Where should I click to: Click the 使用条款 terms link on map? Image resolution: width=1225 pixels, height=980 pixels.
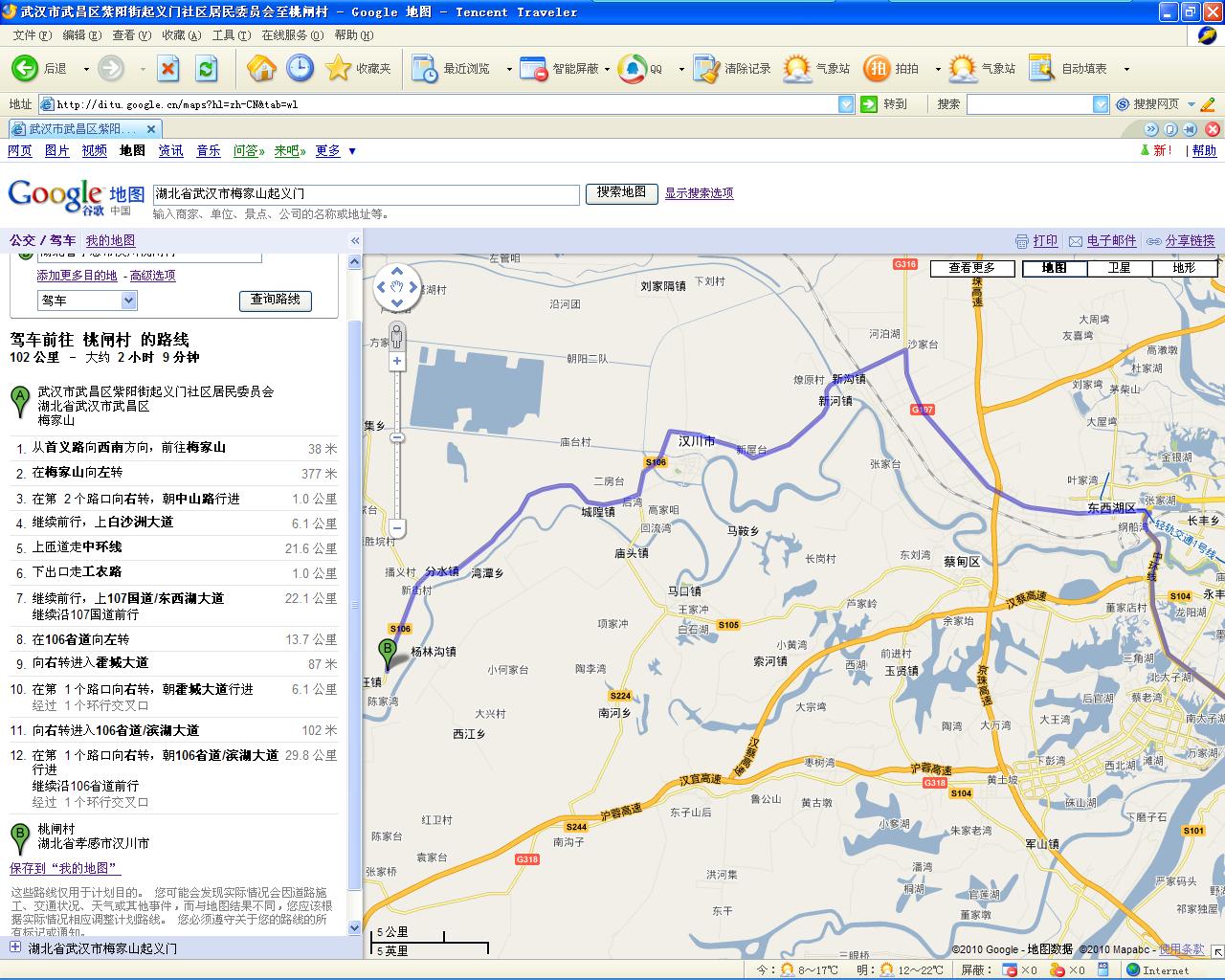1182,949
